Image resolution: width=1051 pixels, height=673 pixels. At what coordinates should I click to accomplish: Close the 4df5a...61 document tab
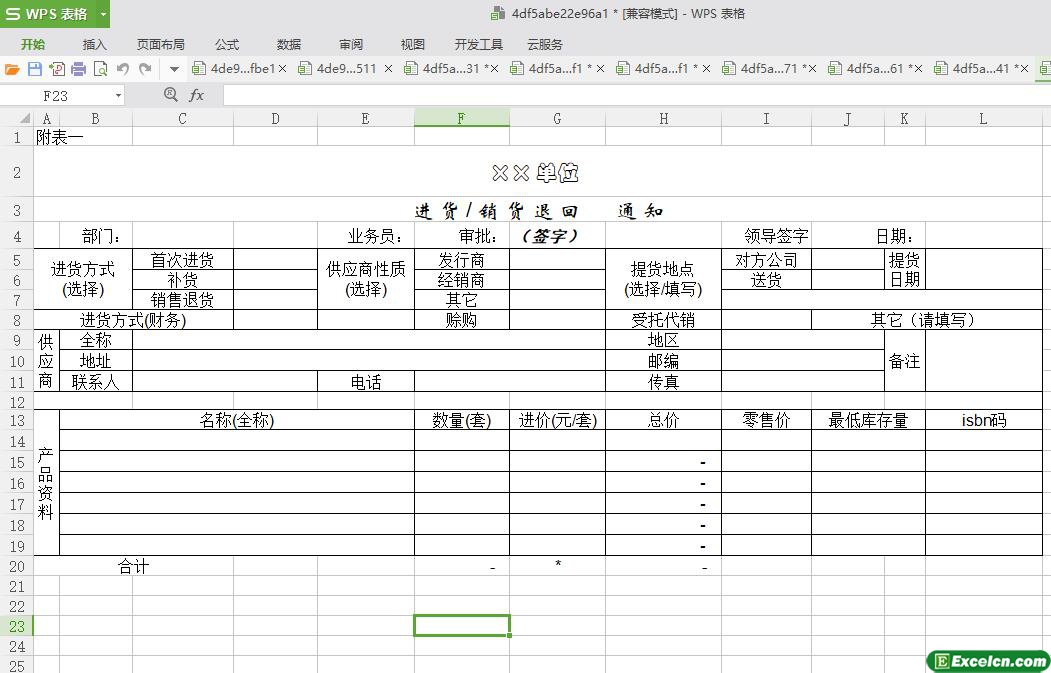(918, 68)
